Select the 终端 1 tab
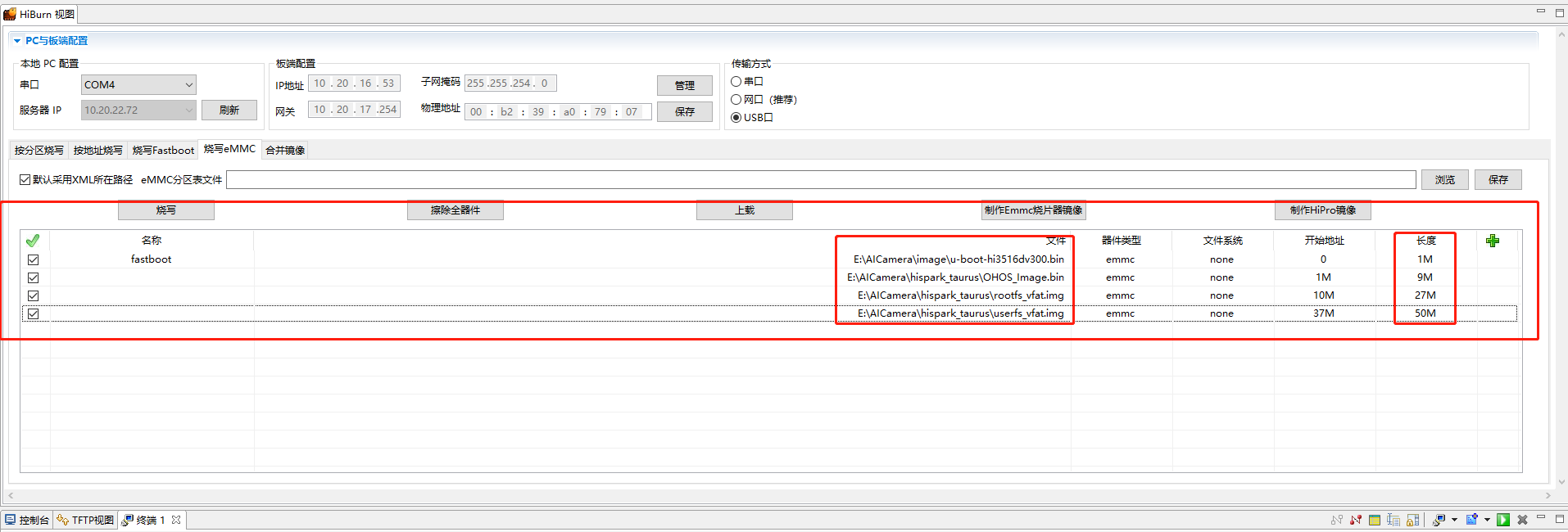The width and height of the screenshot is (1568, 532). click(151, 520)
